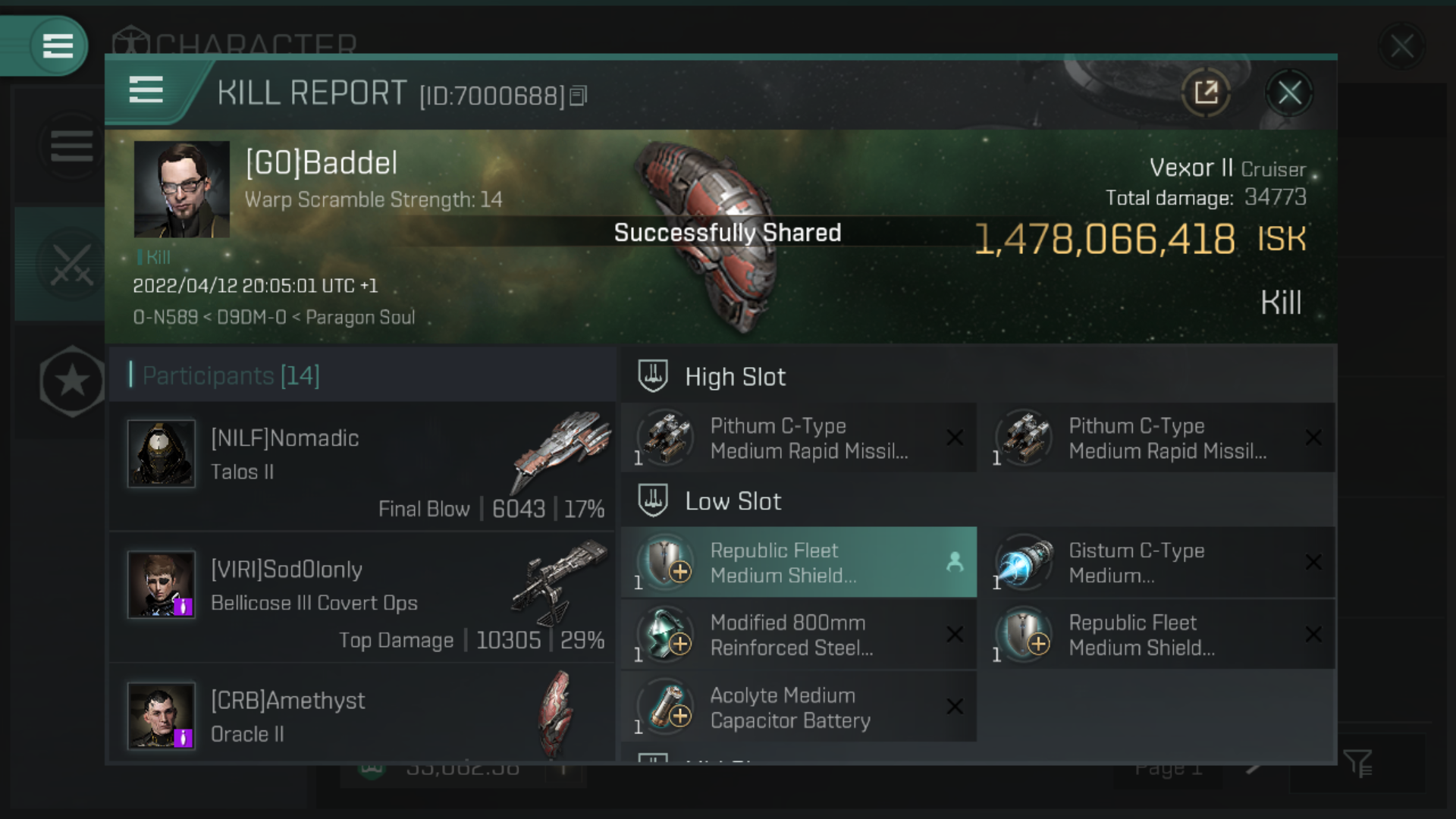Select participant [NILF]Nomadic row

362,466
